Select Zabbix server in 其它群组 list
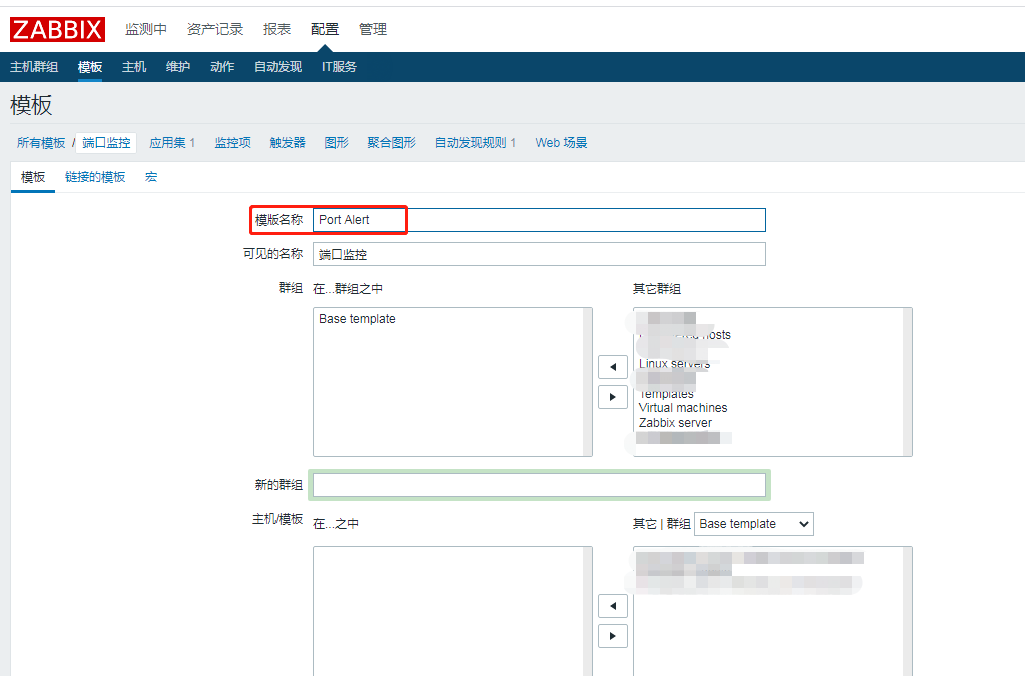This screenshot has height=676, width=1025. [x=675, y=423]
